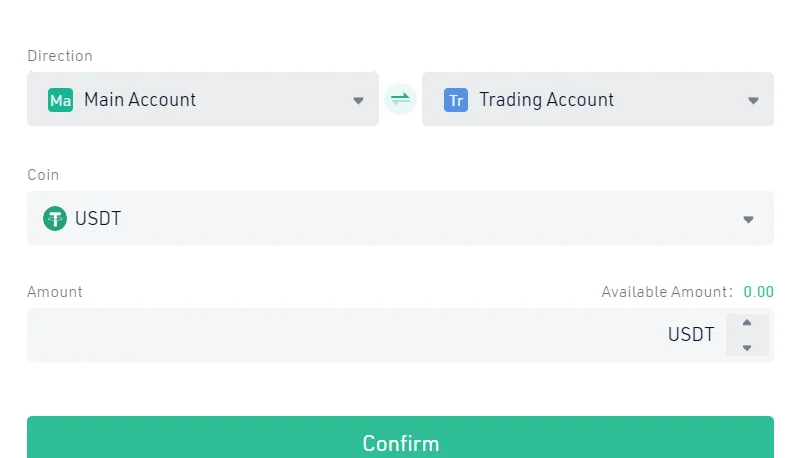Increase amount with the up stepper arrow

point(747,322)
